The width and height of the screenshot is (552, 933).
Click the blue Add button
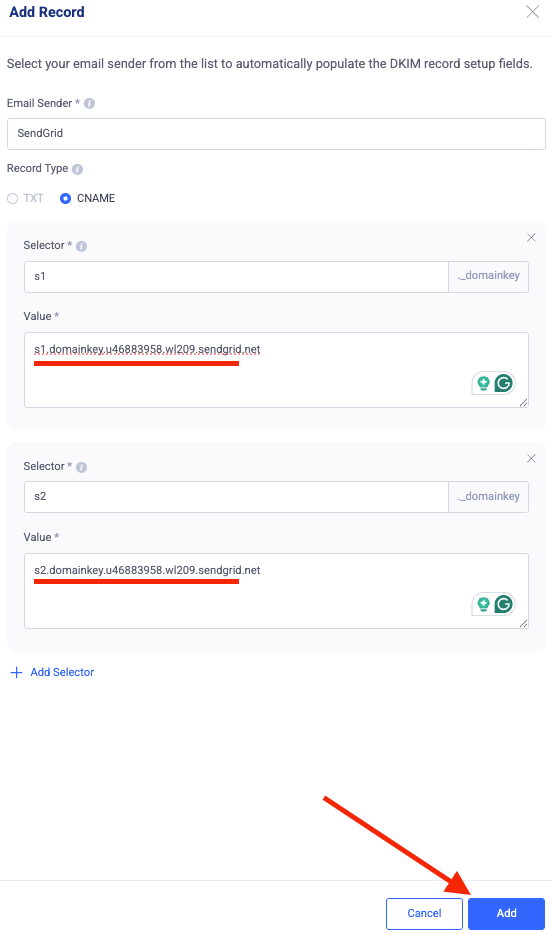coord(506,913)
